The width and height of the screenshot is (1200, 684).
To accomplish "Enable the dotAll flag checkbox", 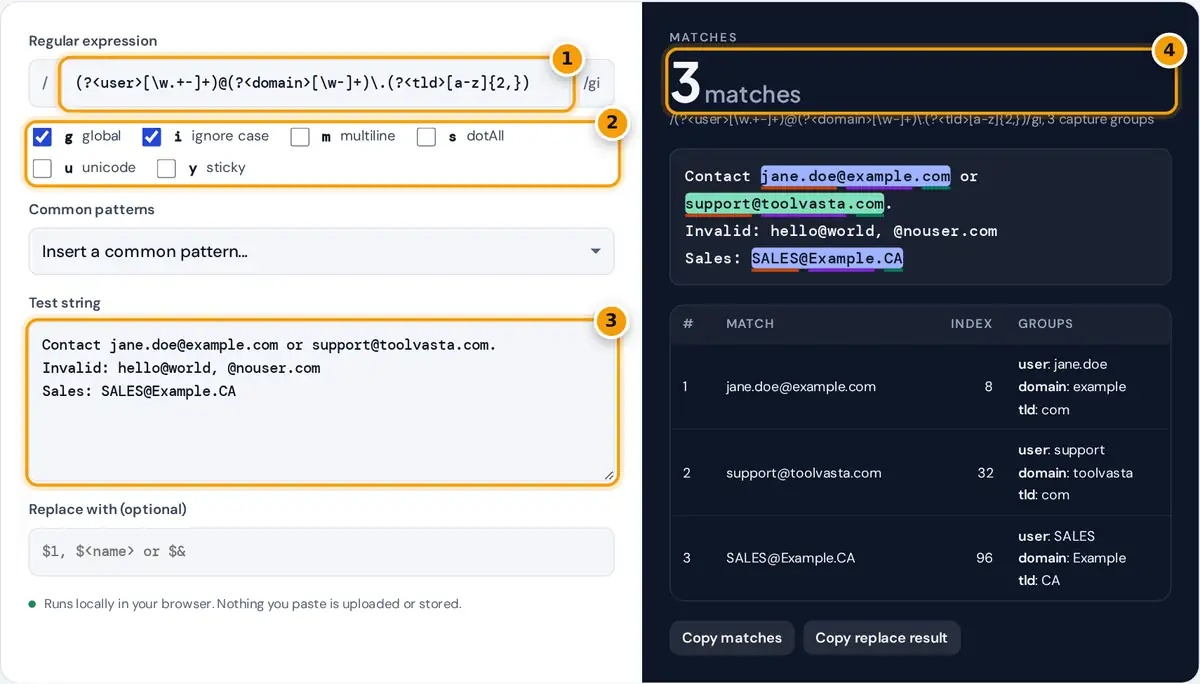I will [x=426, y=137].
